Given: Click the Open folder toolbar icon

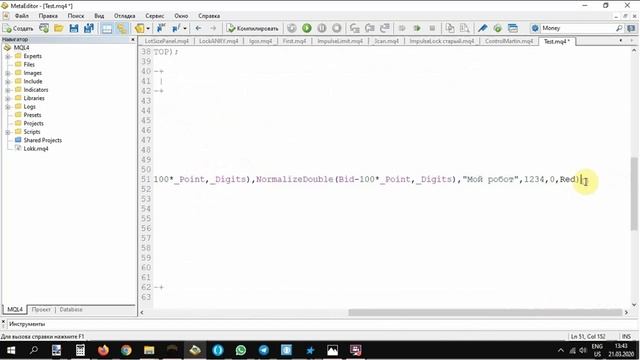Looking at the screenshot, I should [x=59, y=28].
